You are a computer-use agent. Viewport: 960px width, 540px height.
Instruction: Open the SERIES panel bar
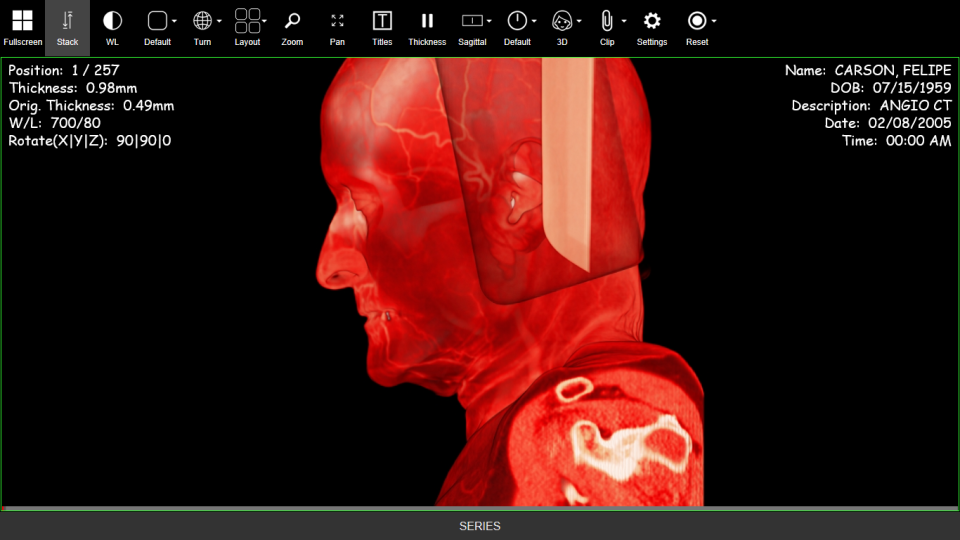[x=480, y=526]
